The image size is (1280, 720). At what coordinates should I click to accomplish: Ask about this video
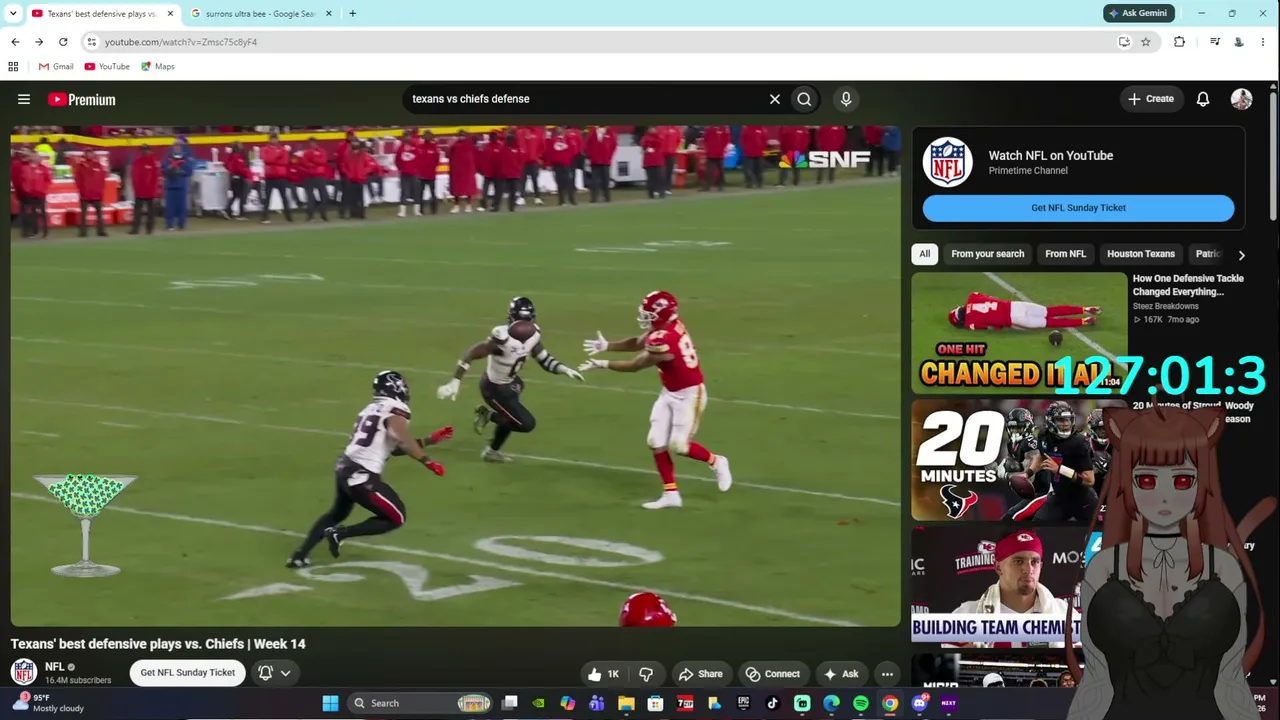pyautogui.click(x=841, y=674)
